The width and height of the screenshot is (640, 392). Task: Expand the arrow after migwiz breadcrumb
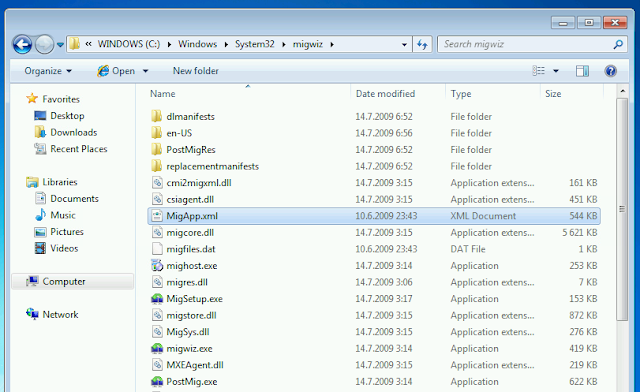[332, 45]
